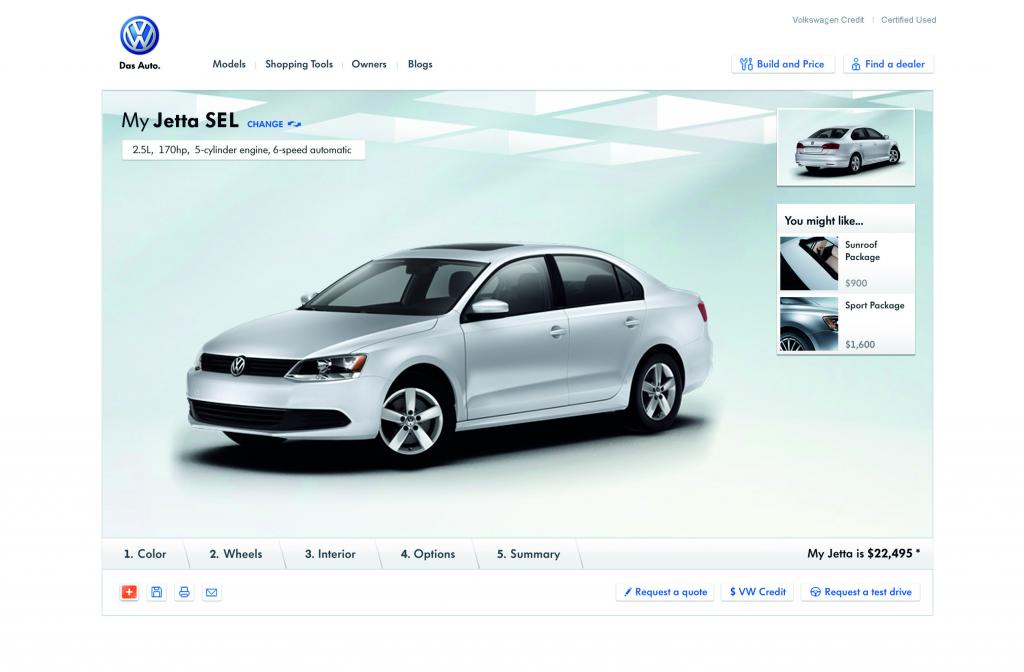
Task: Select the Sport Package thumbnail image
Action: [809, 324]
